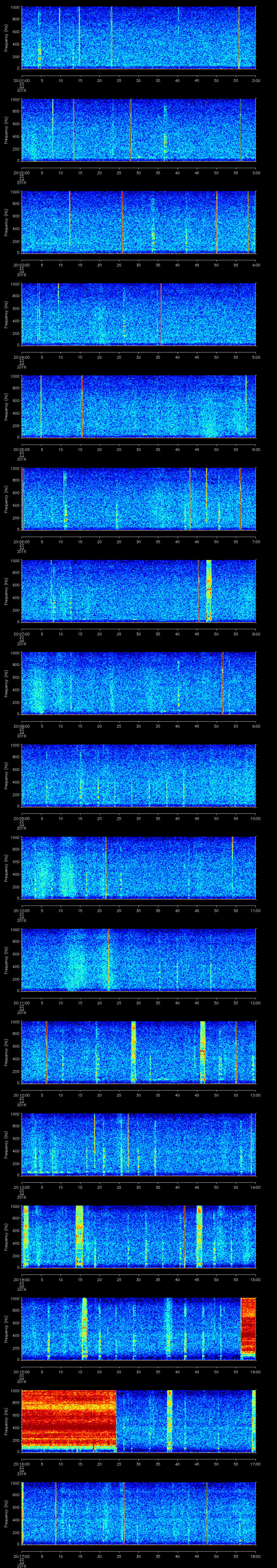Click the Frequency (Hz) axis label of the 20:17:00 spectrogram

6,1513
